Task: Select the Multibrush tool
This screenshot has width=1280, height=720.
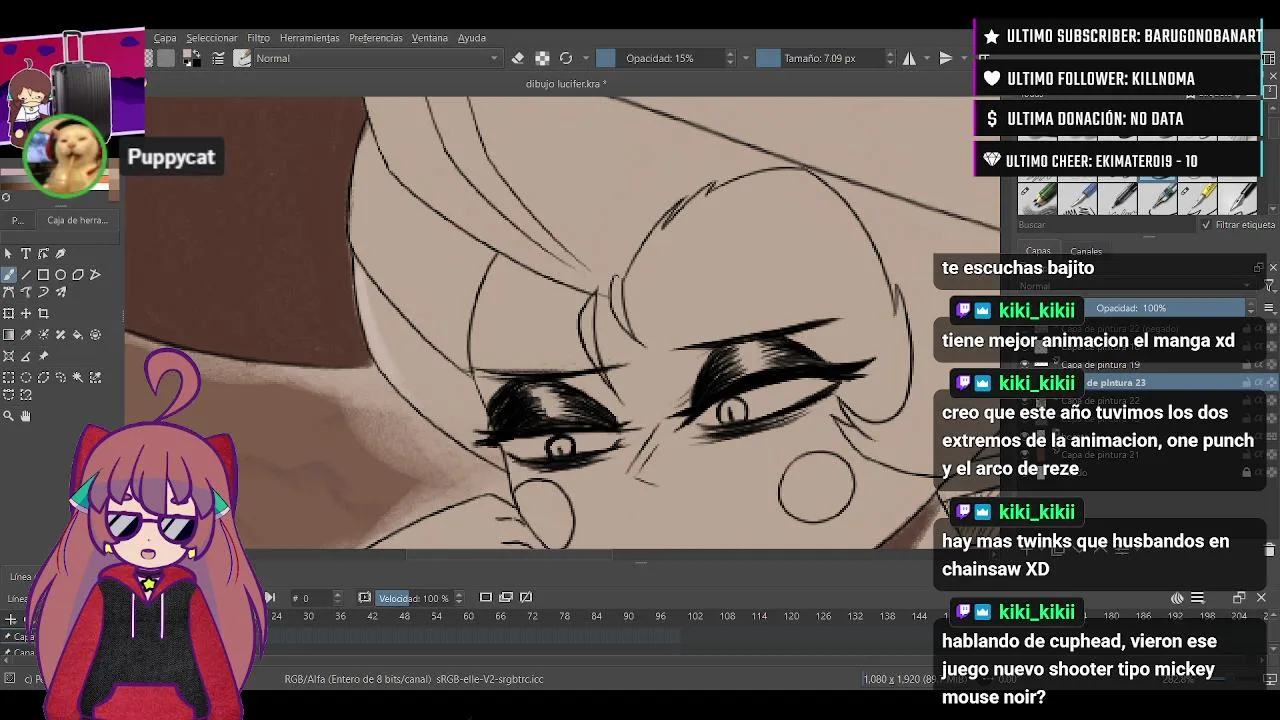Action: [60, 292]
